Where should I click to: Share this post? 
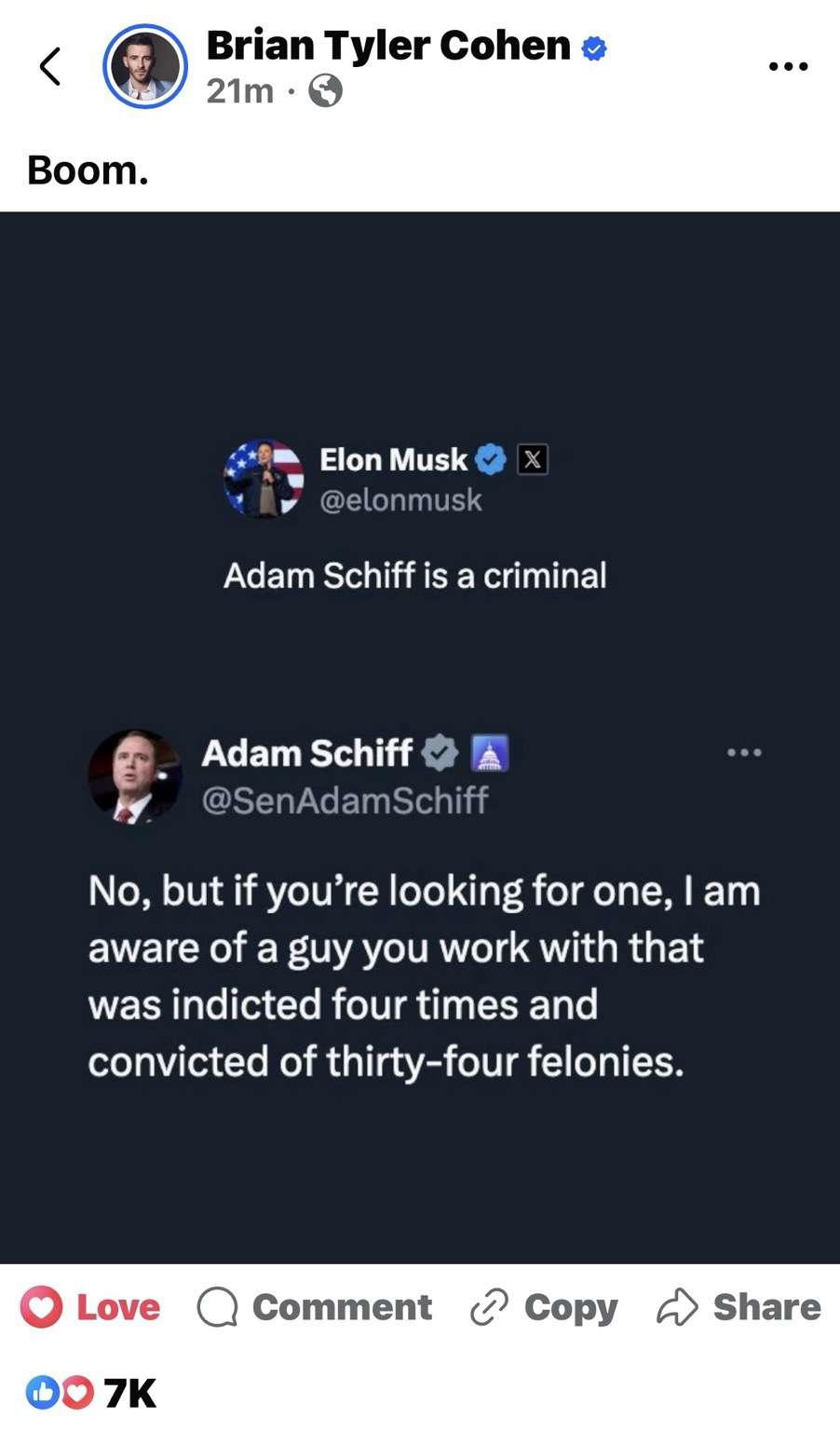pyautogui.click(x=738, y=1306)
